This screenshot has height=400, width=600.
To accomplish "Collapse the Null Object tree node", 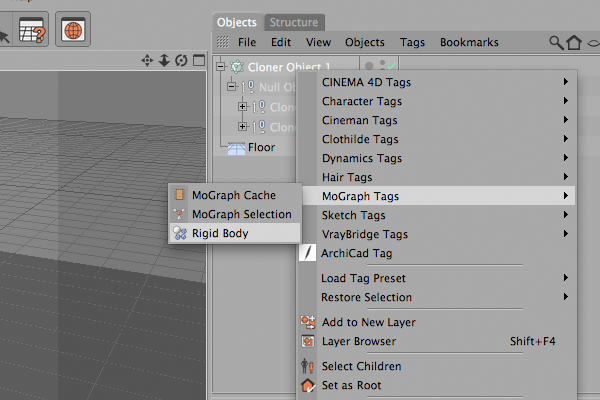I will 231,87.
